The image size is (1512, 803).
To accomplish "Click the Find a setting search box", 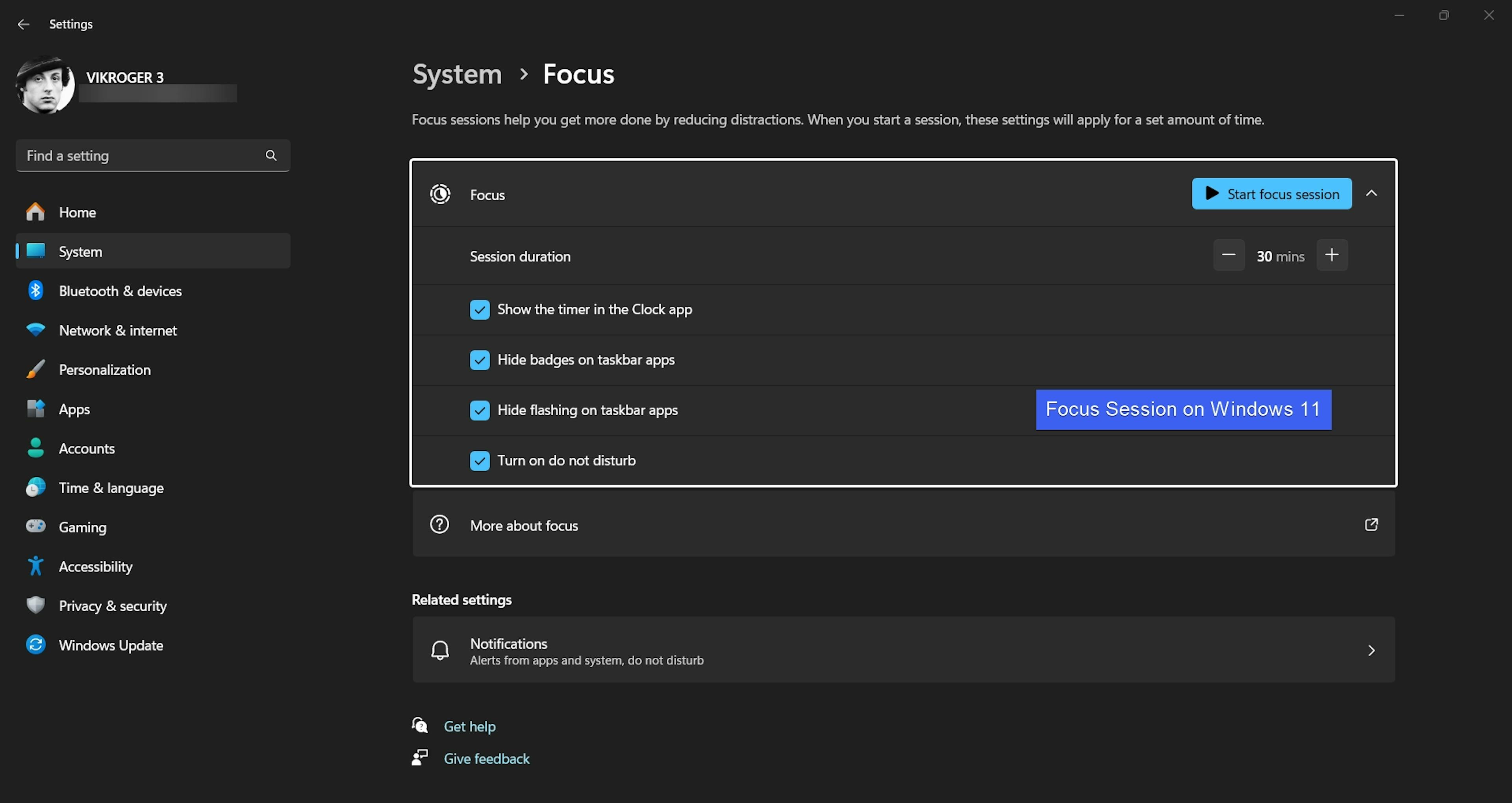I will tap(141, 155).
